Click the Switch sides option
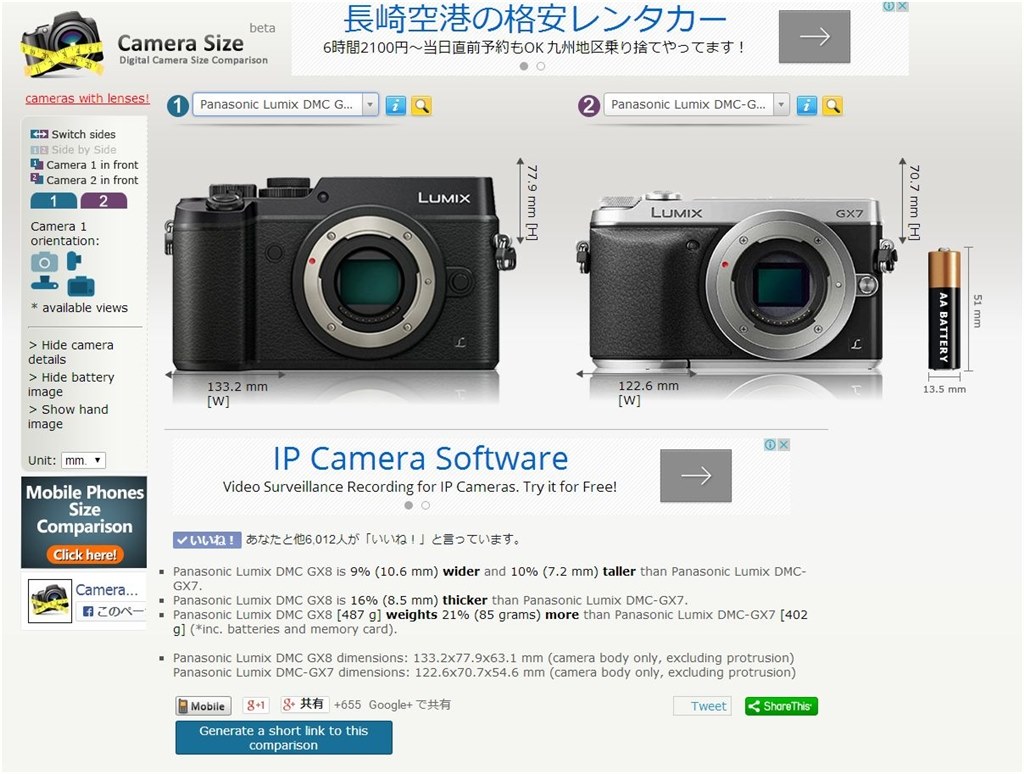This screenshot has width=1024, height=774. [x=72, y=135]
